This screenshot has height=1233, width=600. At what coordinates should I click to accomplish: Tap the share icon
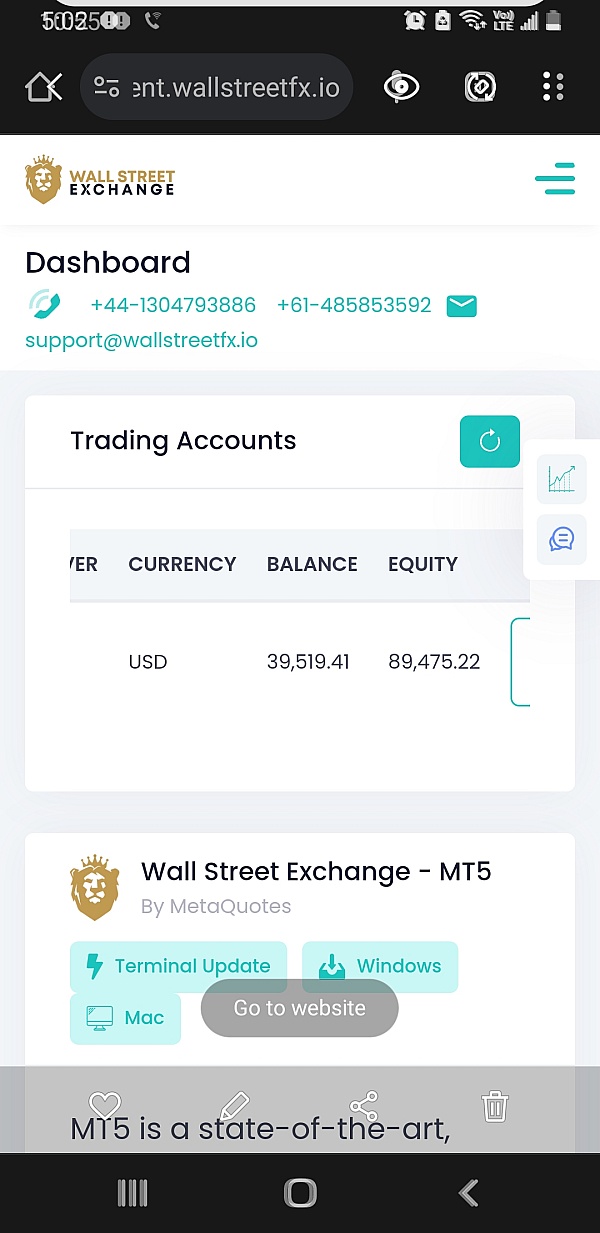point(364,1106)
